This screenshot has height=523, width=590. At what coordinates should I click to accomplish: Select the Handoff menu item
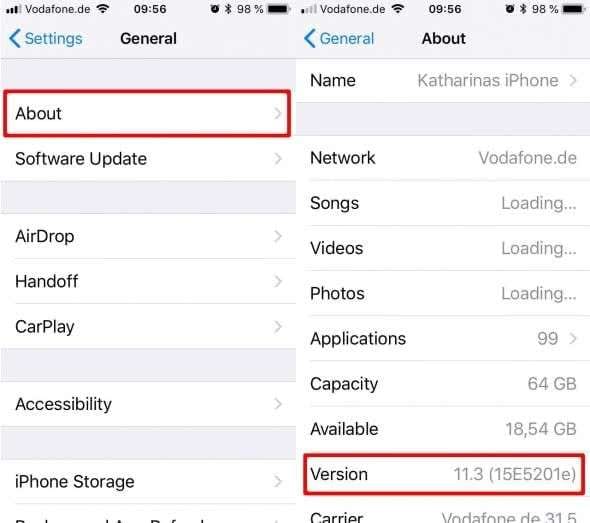coord(148,281)
